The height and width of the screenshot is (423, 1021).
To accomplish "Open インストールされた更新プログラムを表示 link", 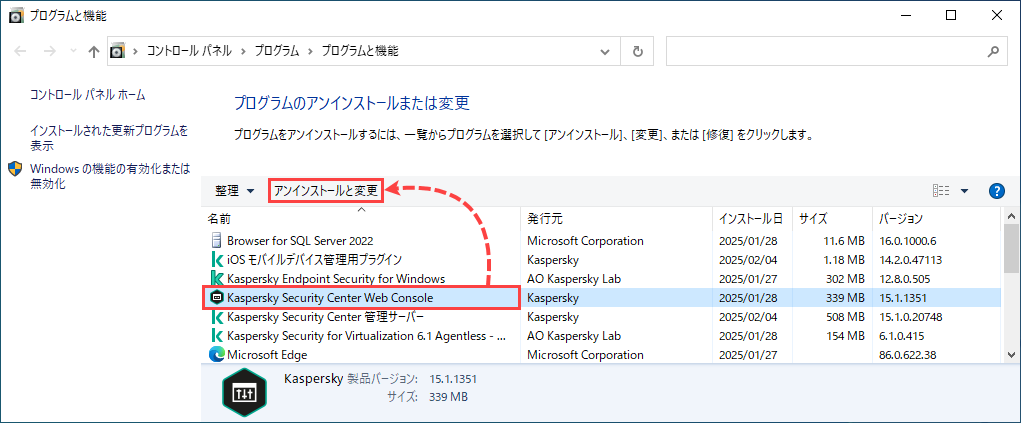I will click(x=109, y=139).
